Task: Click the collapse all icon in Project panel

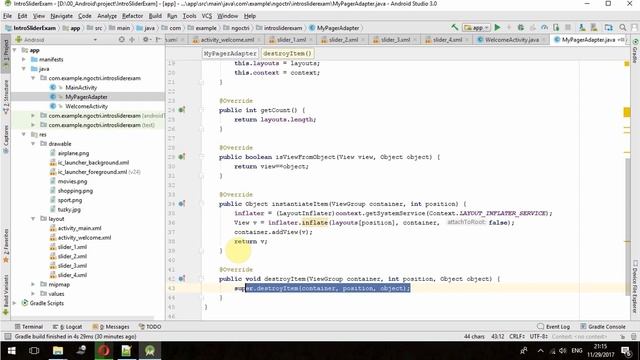Action: 132,40
